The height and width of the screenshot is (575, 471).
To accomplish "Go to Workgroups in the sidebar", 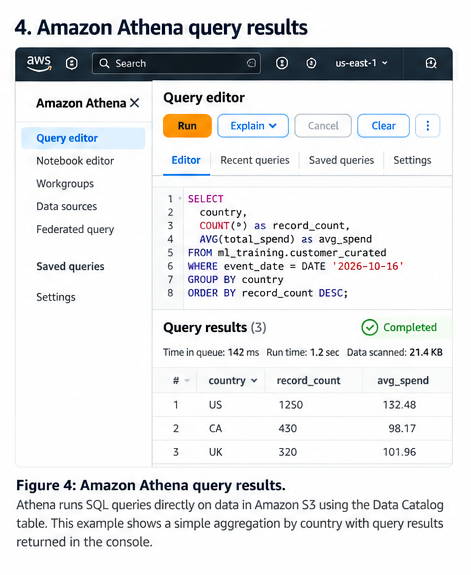I will (65, 184).
